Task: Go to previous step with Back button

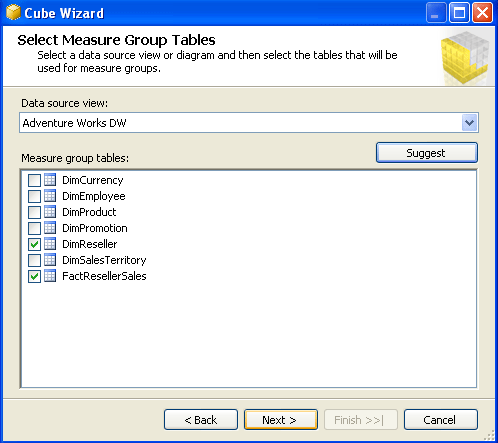Action: (201, 420)
